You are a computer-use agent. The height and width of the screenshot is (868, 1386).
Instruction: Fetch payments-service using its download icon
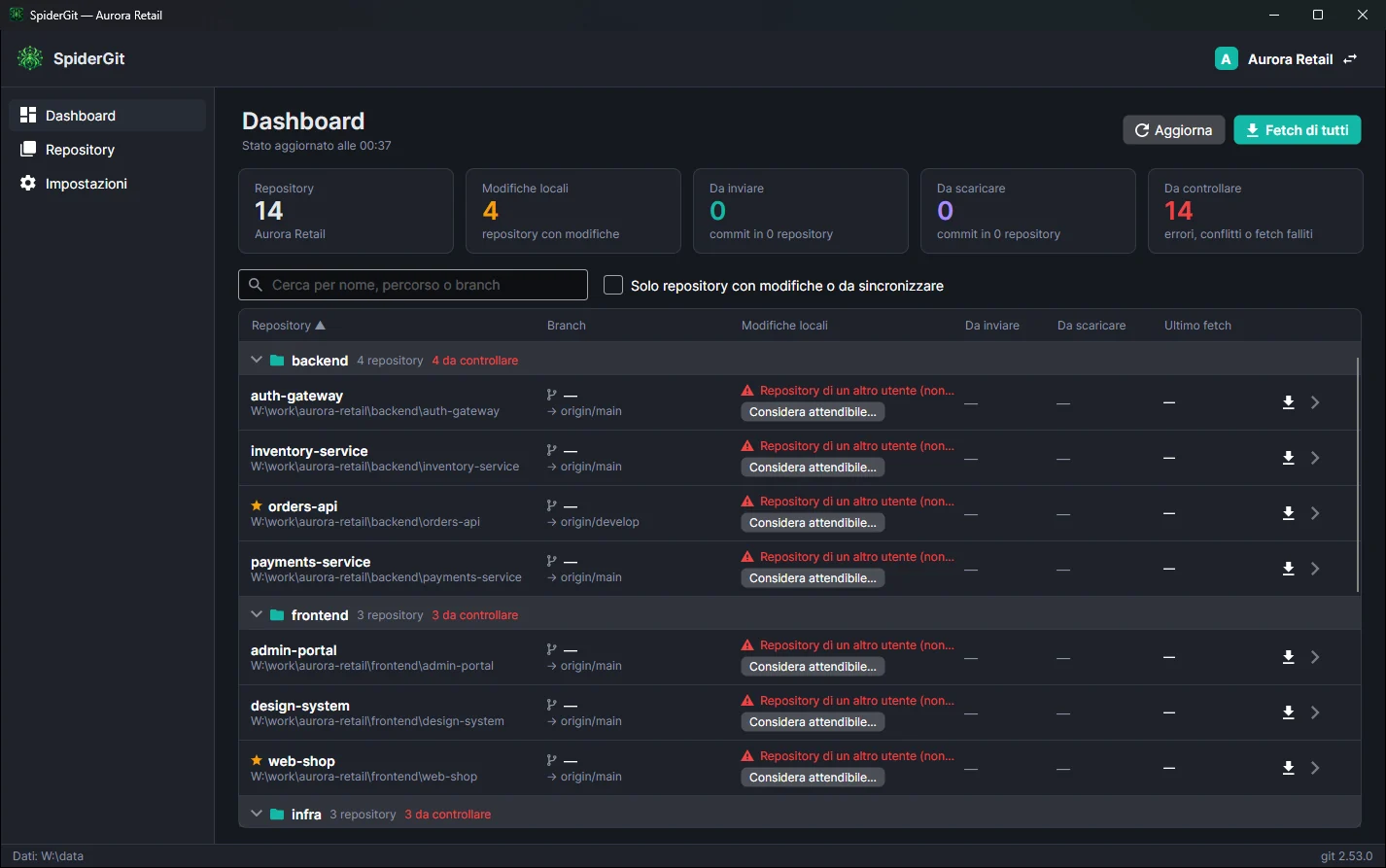click(x=1288, y=569)
